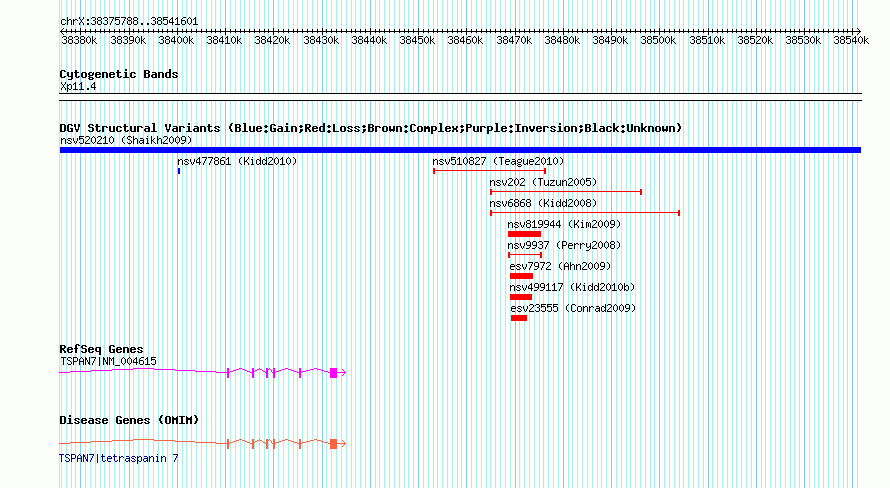Click the 38420k ruler tick label
Image resolution: width=890 pixels, height=488 pixels.
272,40
